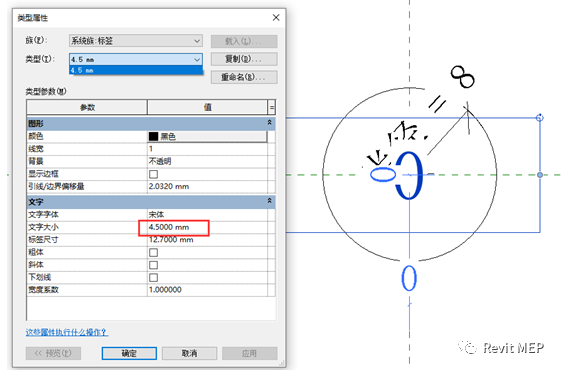The height and width of the screenshot is (379, 569).
Task: Edit the 文字大小 value field
Action: point(208,227)
